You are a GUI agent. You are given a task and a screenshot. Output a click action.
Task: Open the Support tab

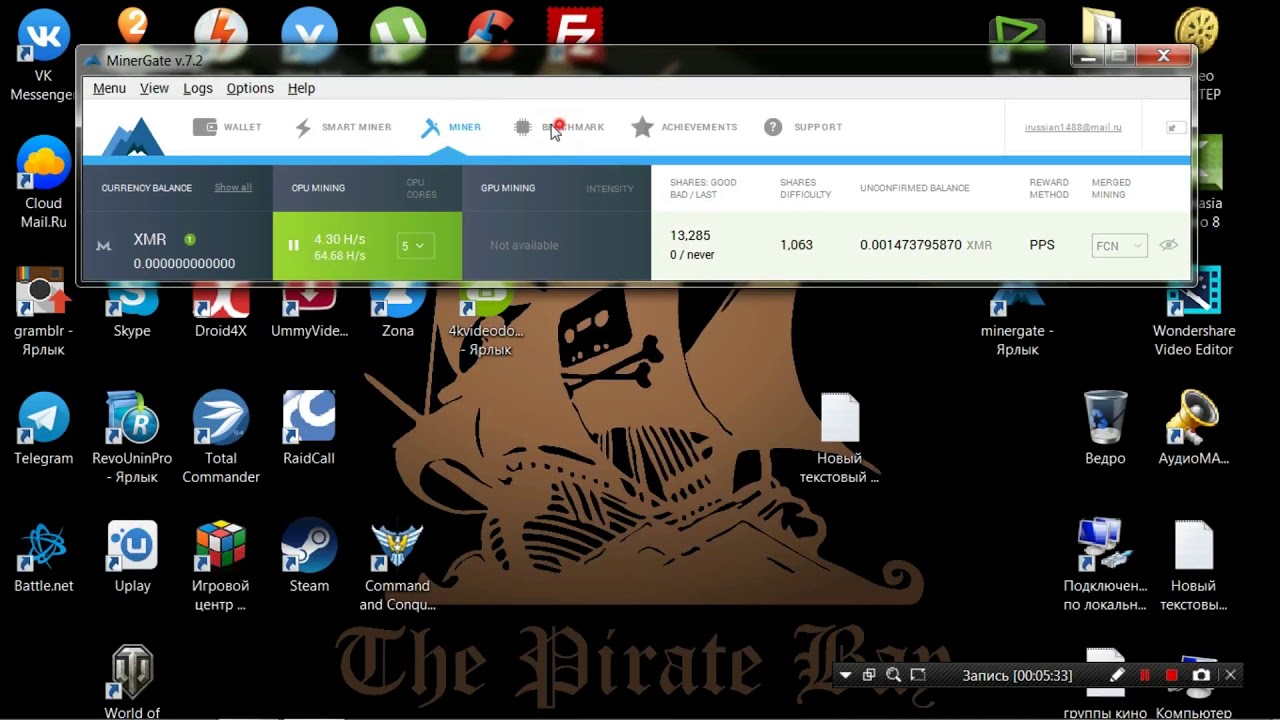tap(803, 127)
